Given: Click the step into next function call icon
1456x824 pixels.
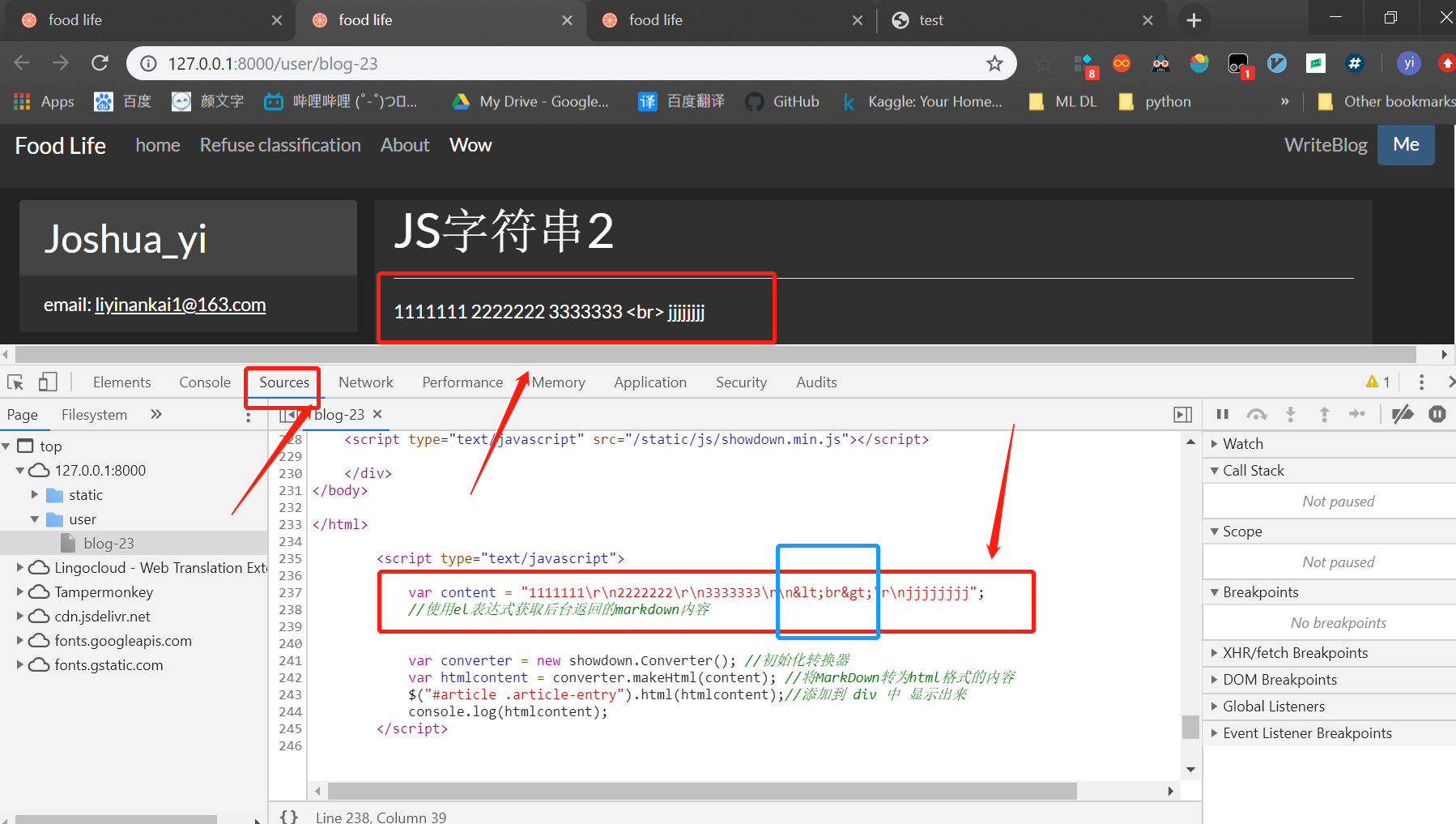Looking at the screenshot, I should point(1290,414).
